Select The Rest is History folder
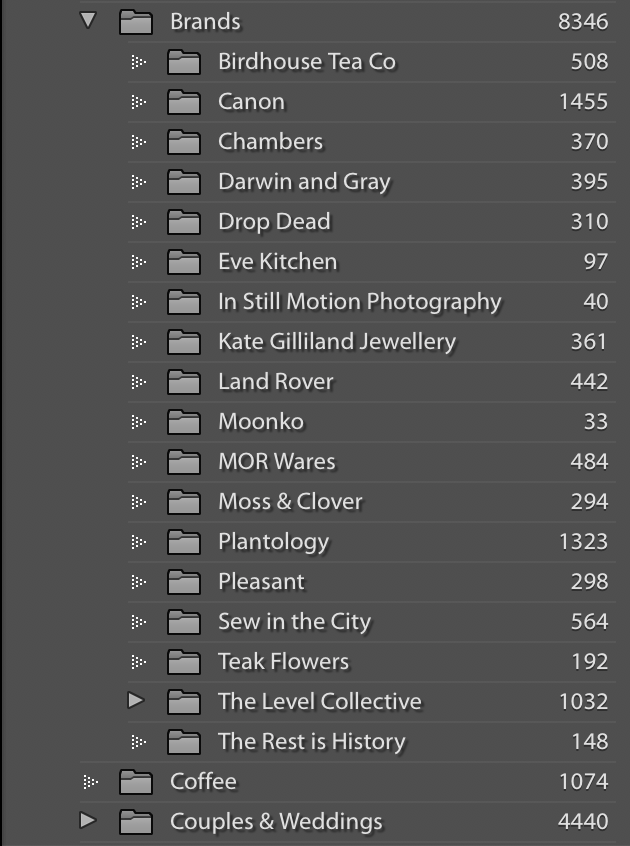630x846 pixels. pyautogui.click(x=312, y=741)
